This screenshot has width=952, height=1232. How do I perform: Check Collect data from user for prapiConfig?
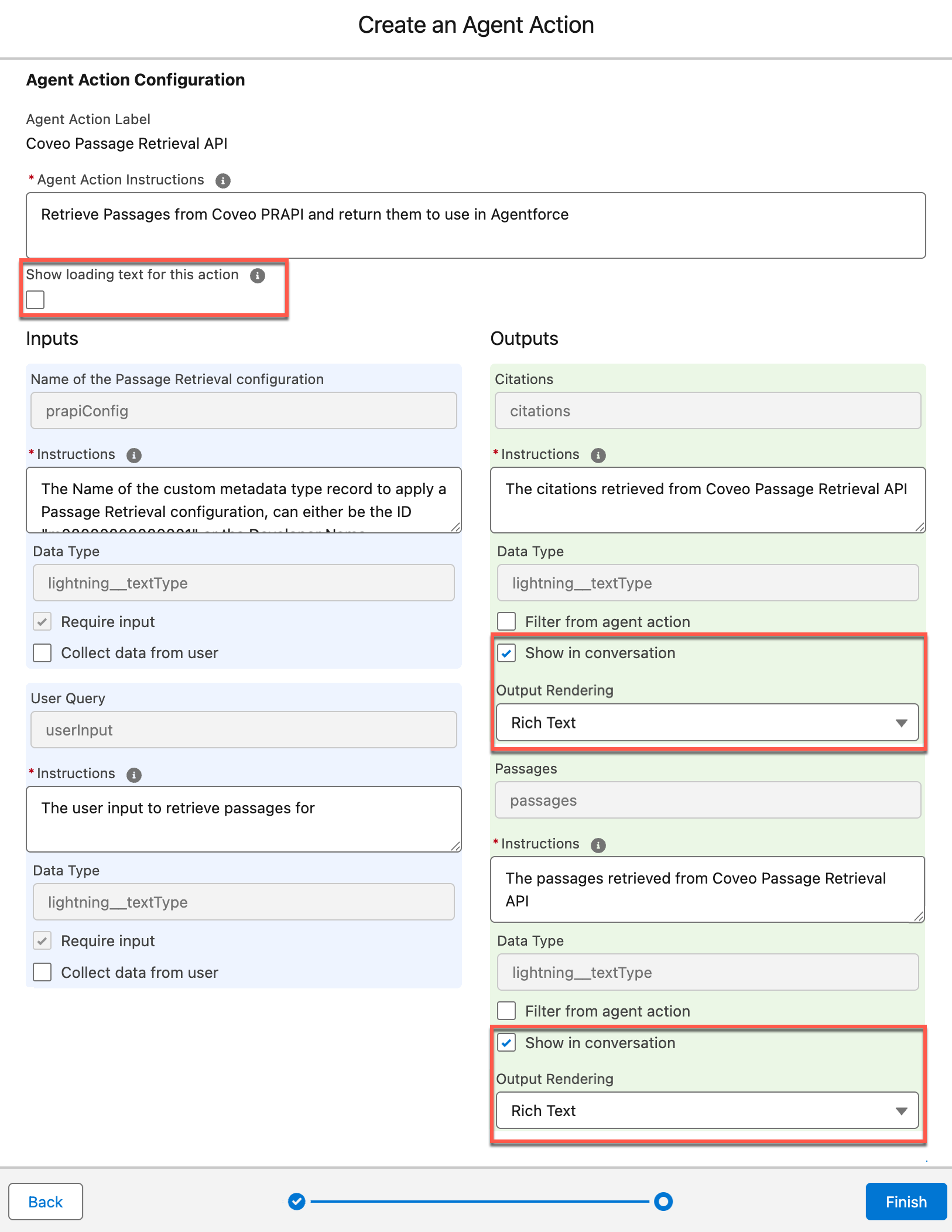42,653
